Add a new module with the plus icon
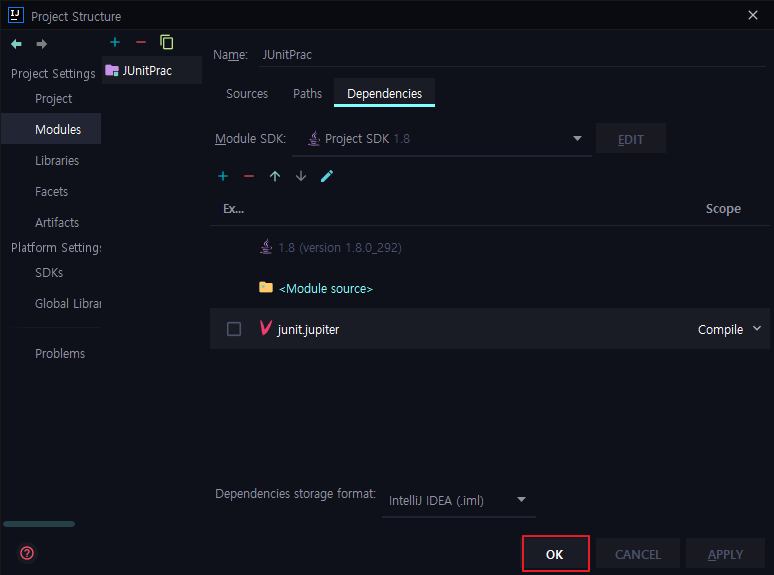774x575 pixels. tap(115, 42)
